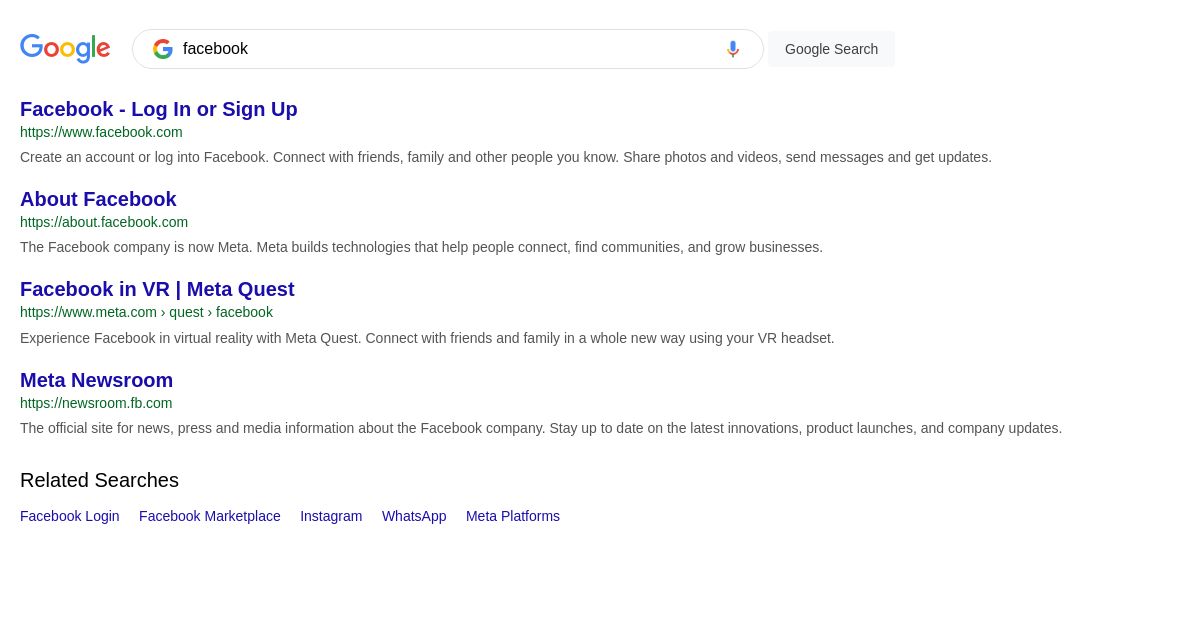Viewport: 1200px width, 630px height.
Task: Click the G favicon inside the search bar
Action: tap(163, 48)
